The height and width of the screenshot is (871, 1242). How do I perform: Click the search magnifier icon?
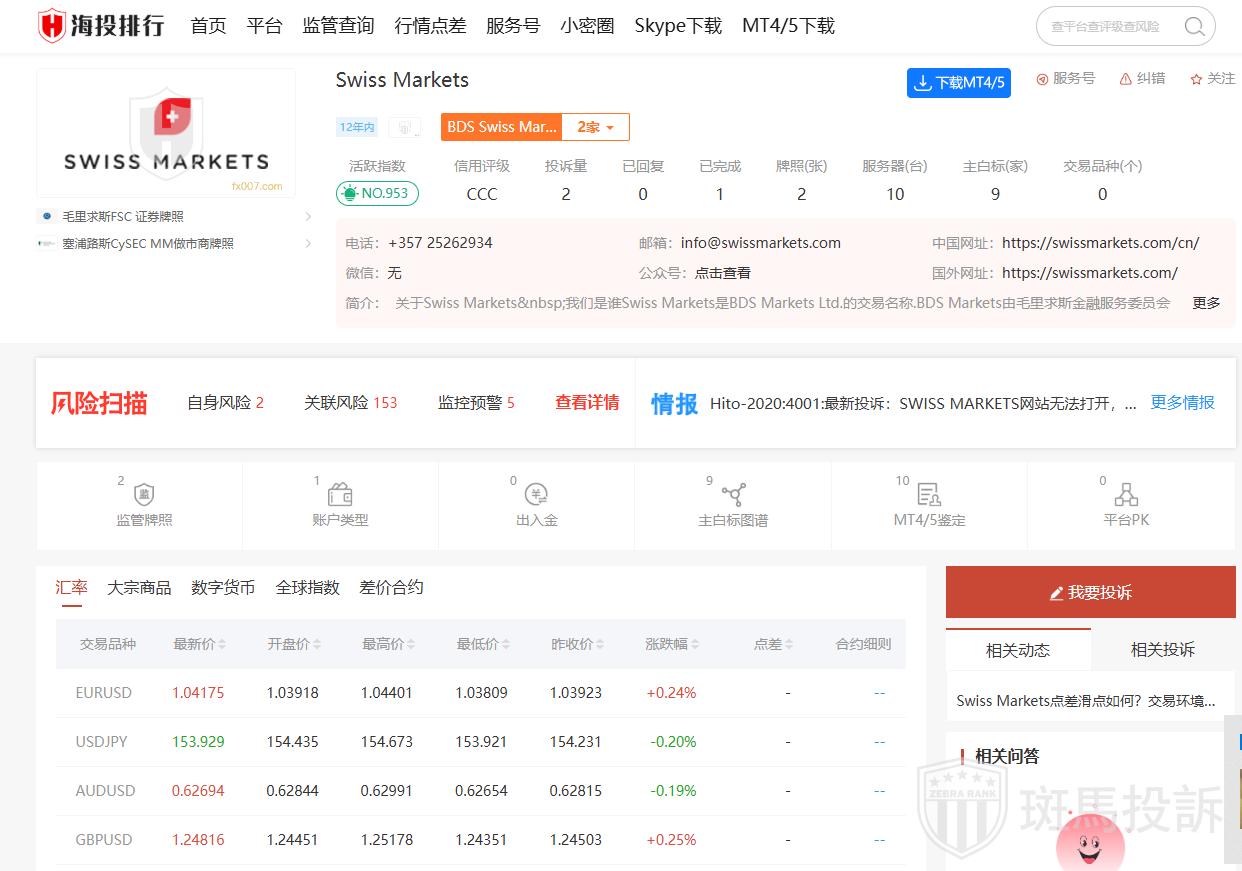(1194, 26)
